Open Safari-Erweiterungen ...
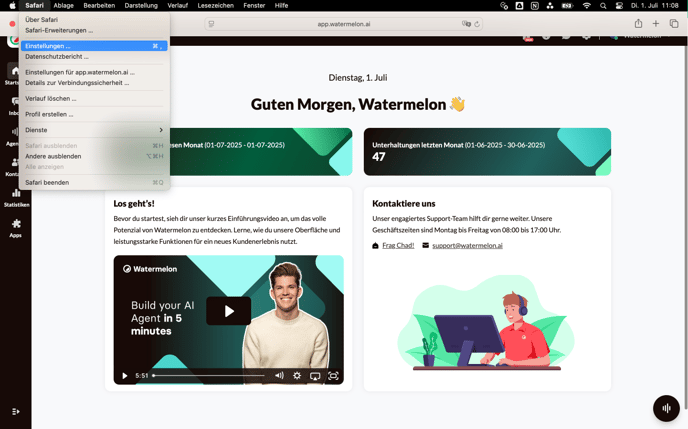The height and width of the screenshot is (429, 688). (x=94, y=30)
